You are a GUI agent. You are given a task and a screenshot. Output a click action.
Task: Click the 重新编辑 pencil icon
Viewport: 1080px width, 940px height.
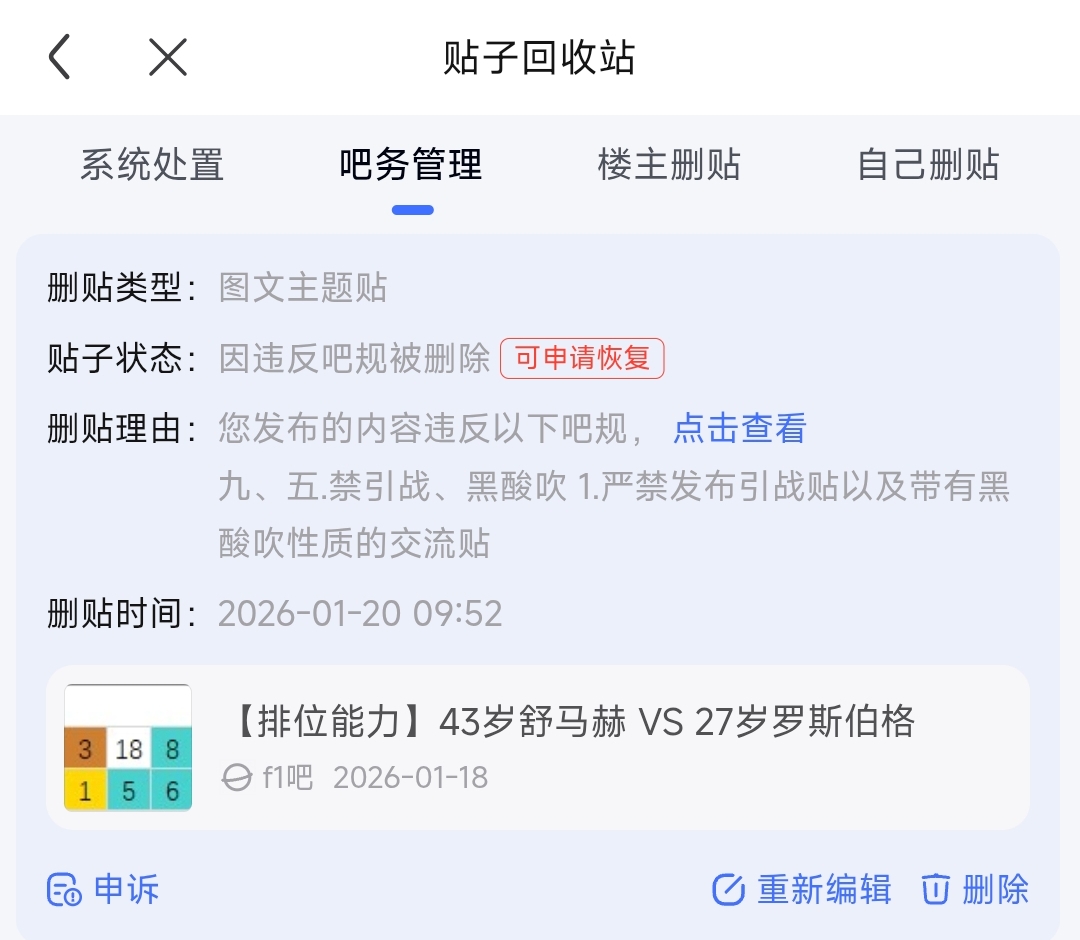tap(728, 889)
